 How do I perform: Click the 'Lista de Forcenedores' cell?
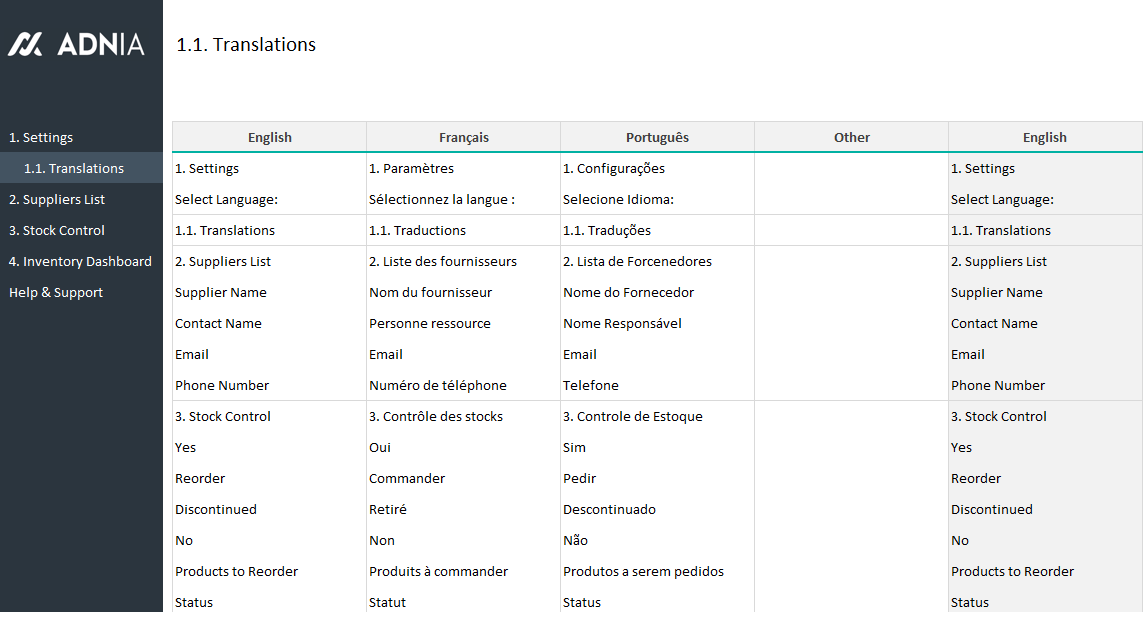coord(637,262)
